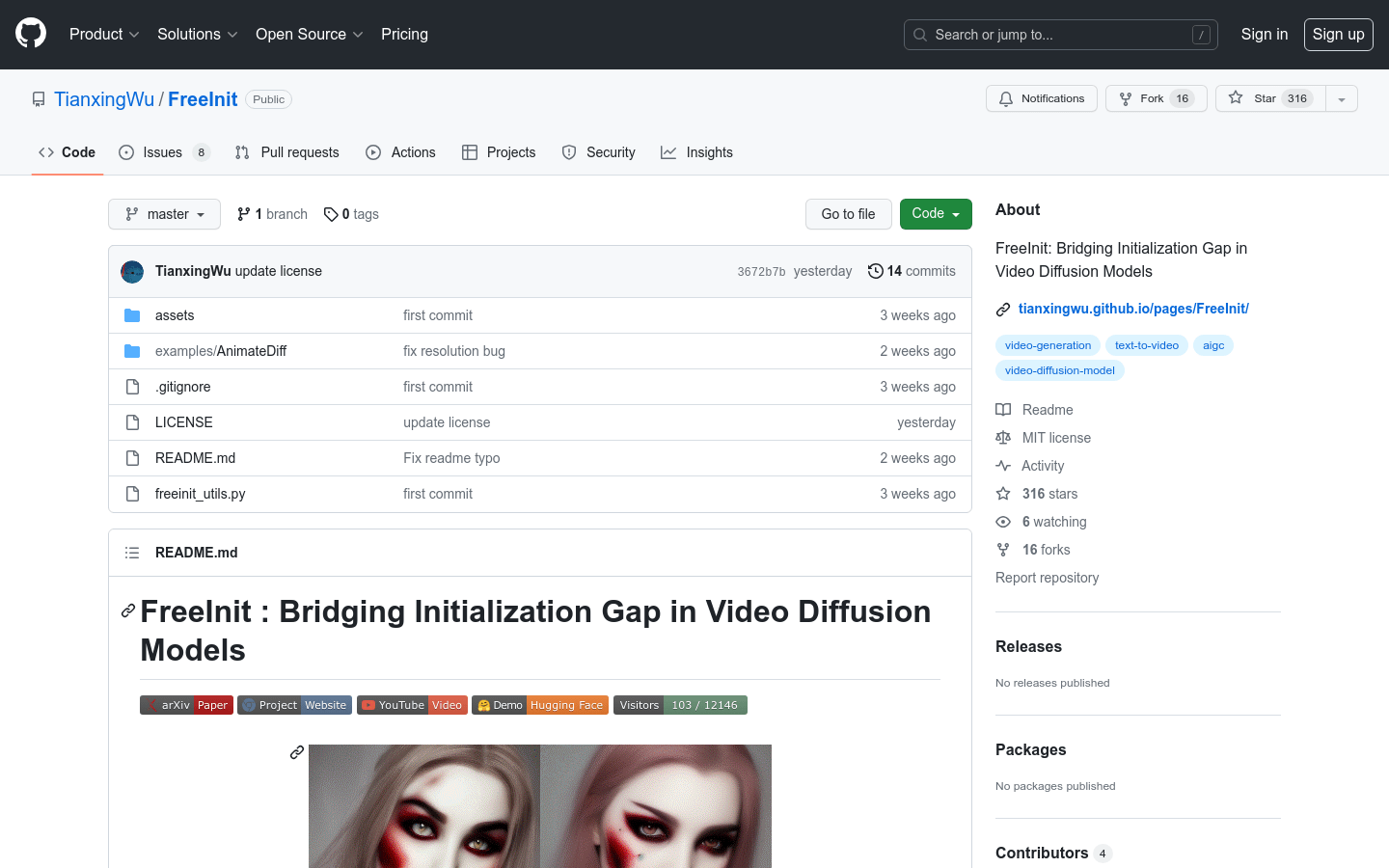The width and height of the screenshot is (1389, 868).
Task: Expand the green Code dropdown
Action: (x=936, y=214)
